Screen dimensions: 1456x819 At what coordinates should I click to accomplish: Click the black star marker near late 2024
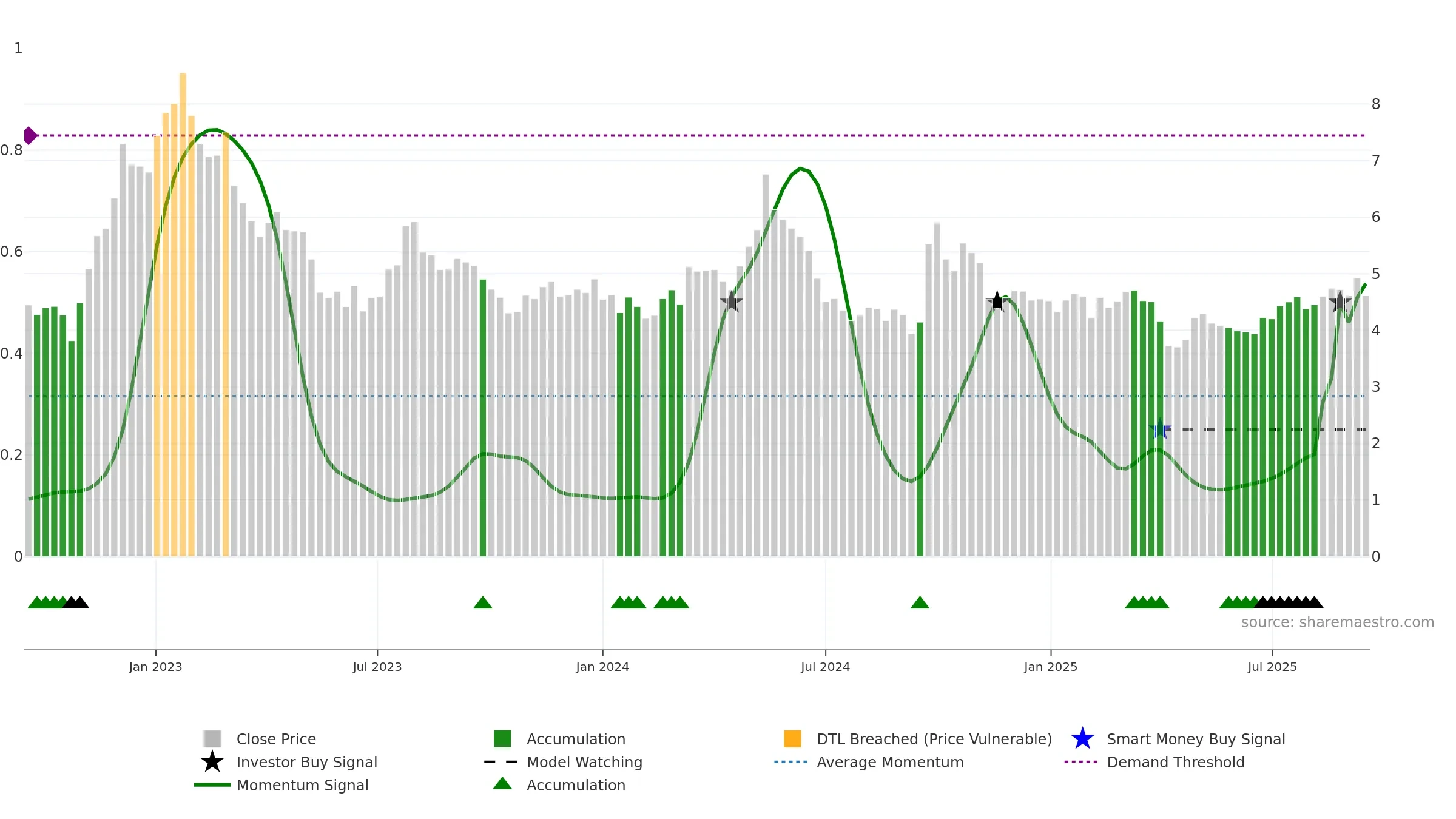click(997, 302)
